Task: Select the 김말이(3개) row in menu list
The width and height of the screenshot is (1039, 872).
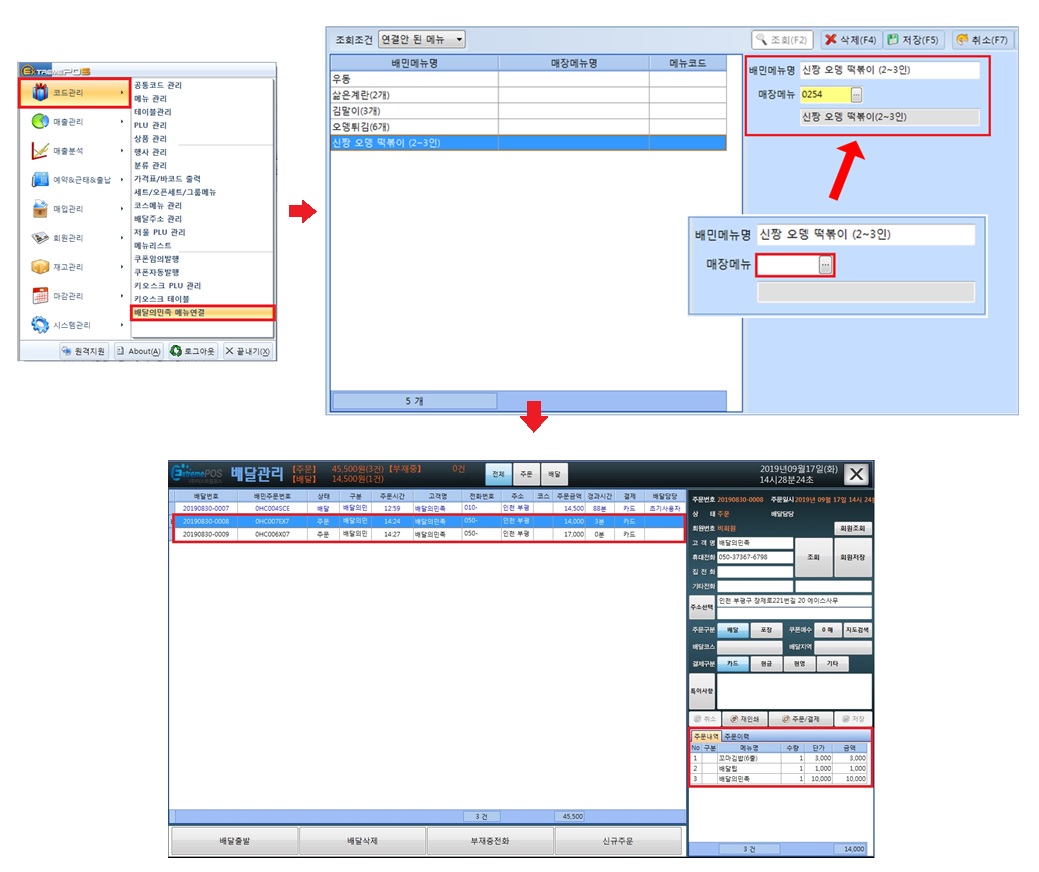Action: (x=414, y=111)
